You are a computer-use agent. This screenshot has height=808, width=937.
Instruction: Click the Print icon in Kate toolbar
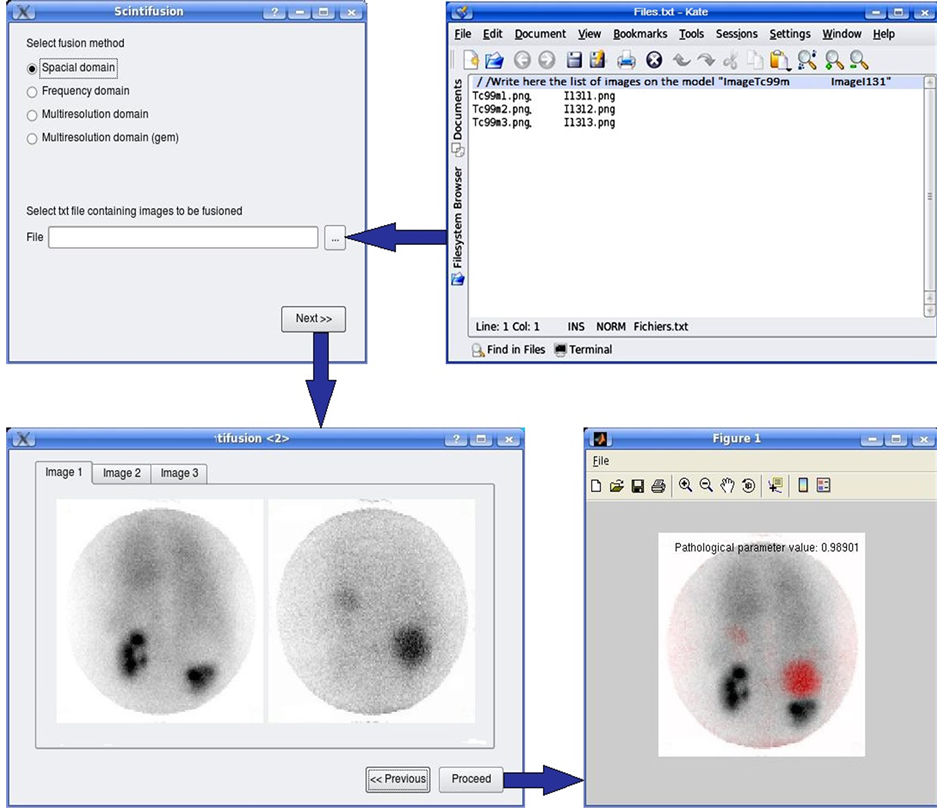[626, 60]
